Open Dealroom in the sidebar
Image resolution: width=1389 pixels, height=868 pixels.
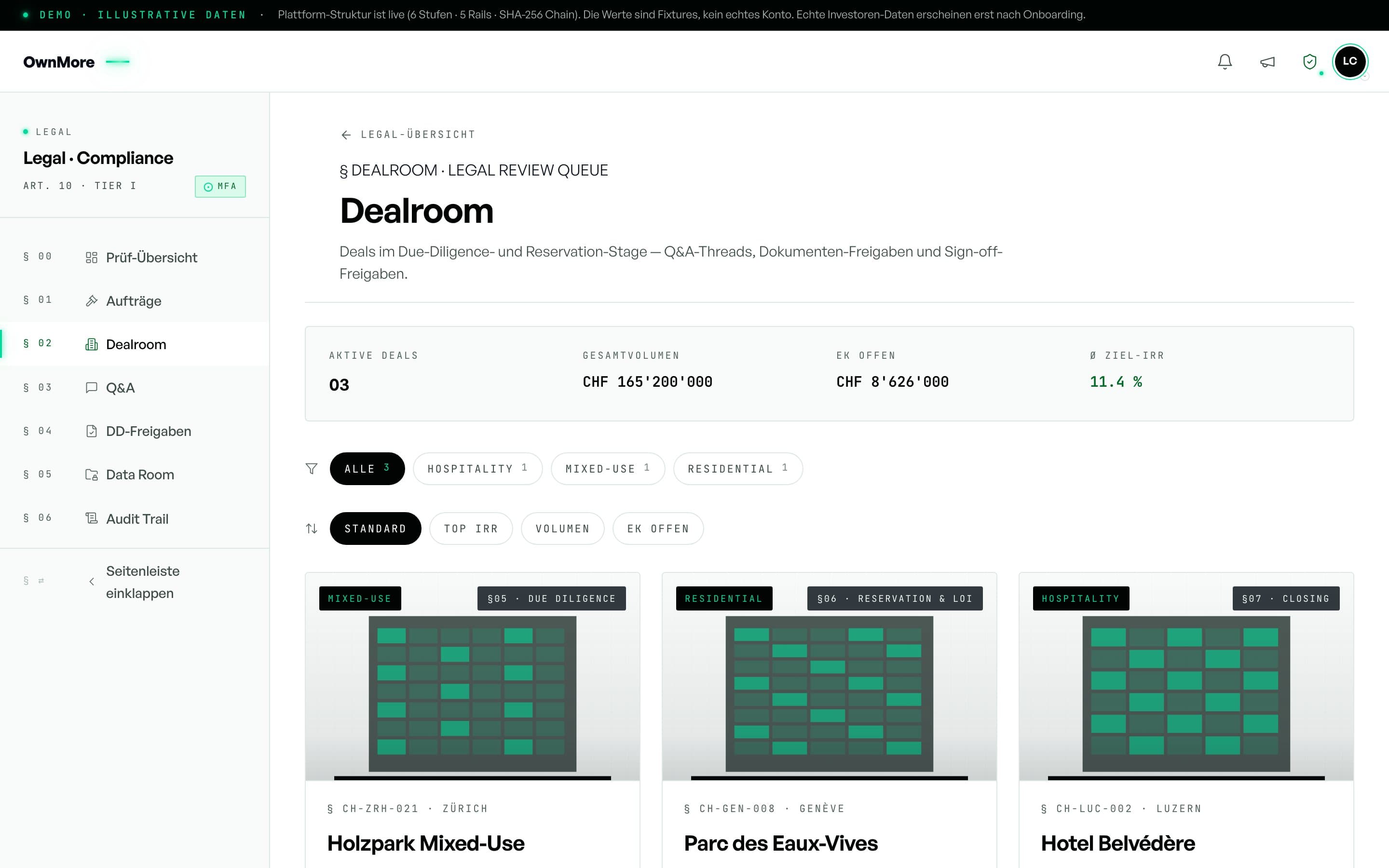point(135,344)
